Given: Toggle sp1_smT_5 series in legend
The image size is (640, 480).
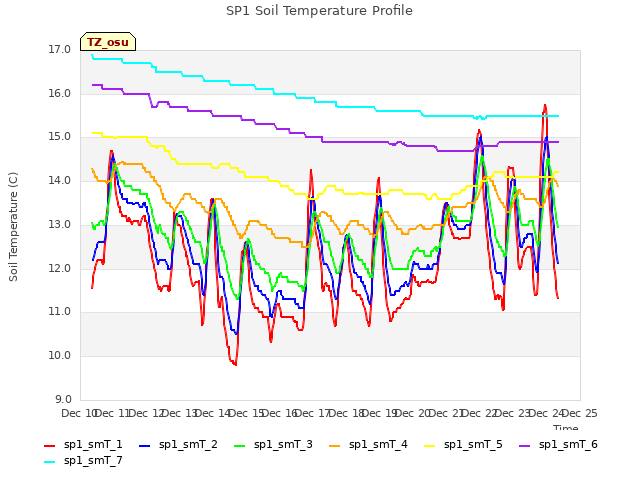Looking at the screenshot, I should (463, 444).
